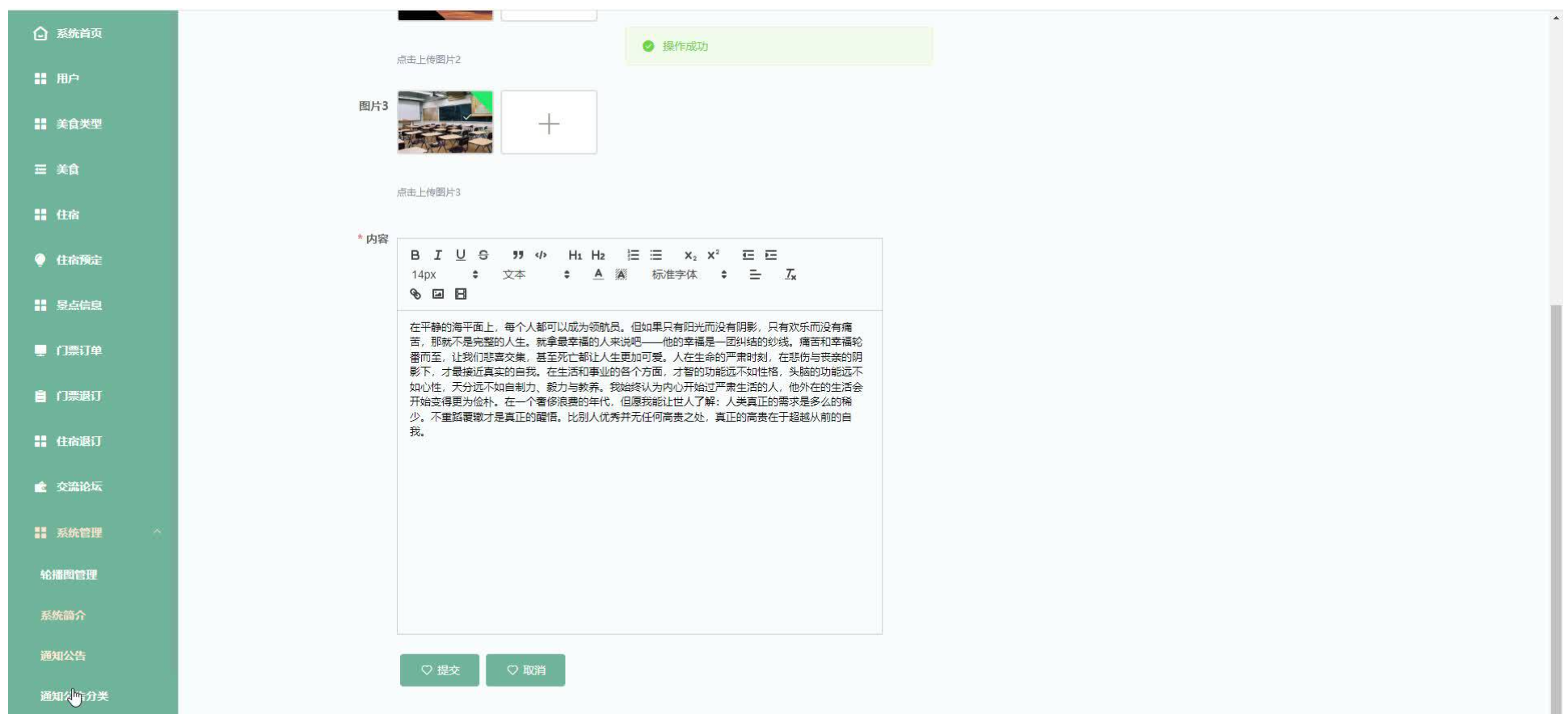Open 通知公告分类 submenu item
The image size is (1568, 714).
point(93,695)
